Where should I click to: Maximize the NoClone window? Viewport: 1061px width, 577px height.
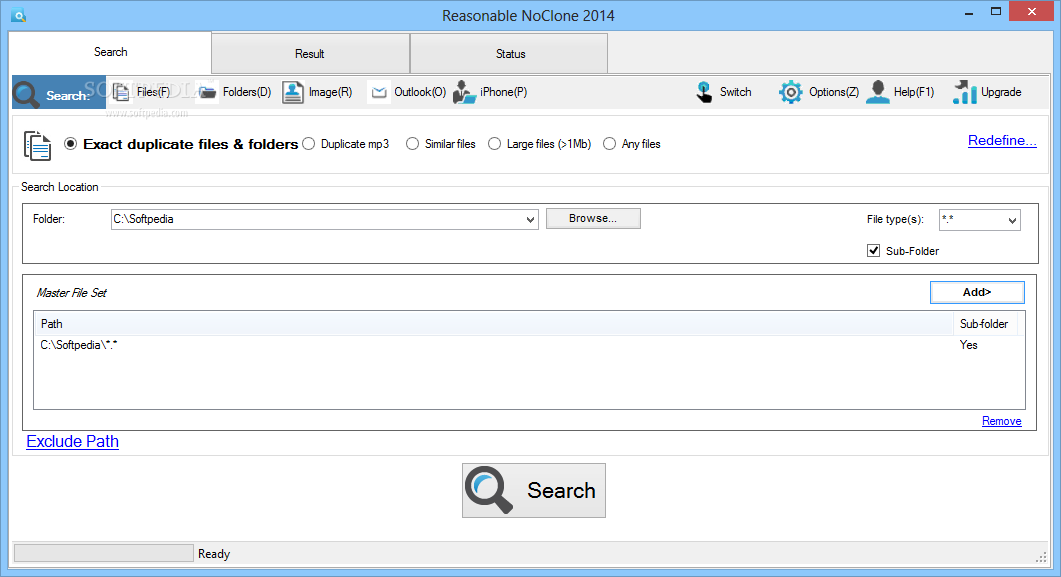tap(995, 11)
